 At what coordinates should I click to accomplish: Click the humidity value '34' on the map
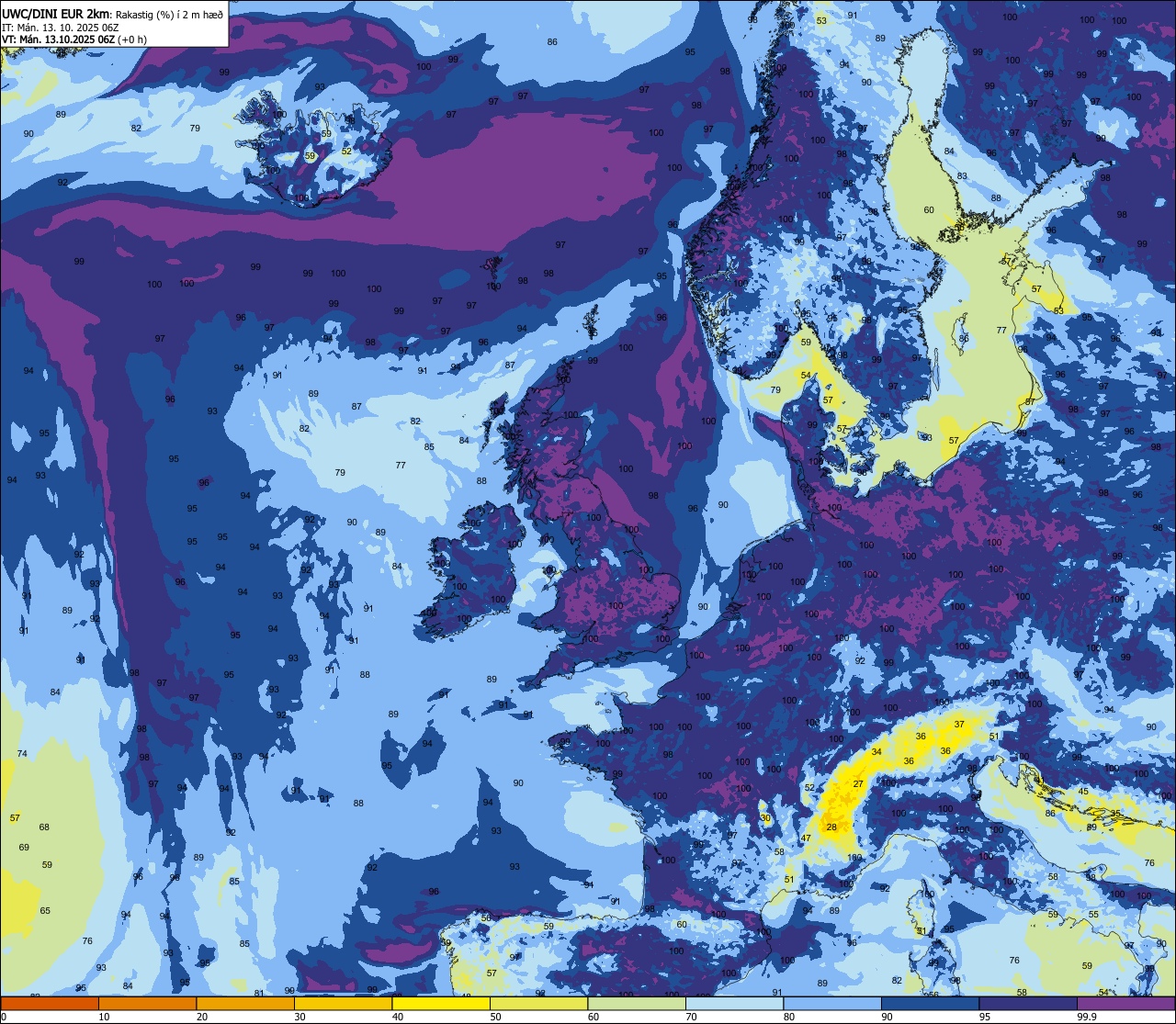876,752
